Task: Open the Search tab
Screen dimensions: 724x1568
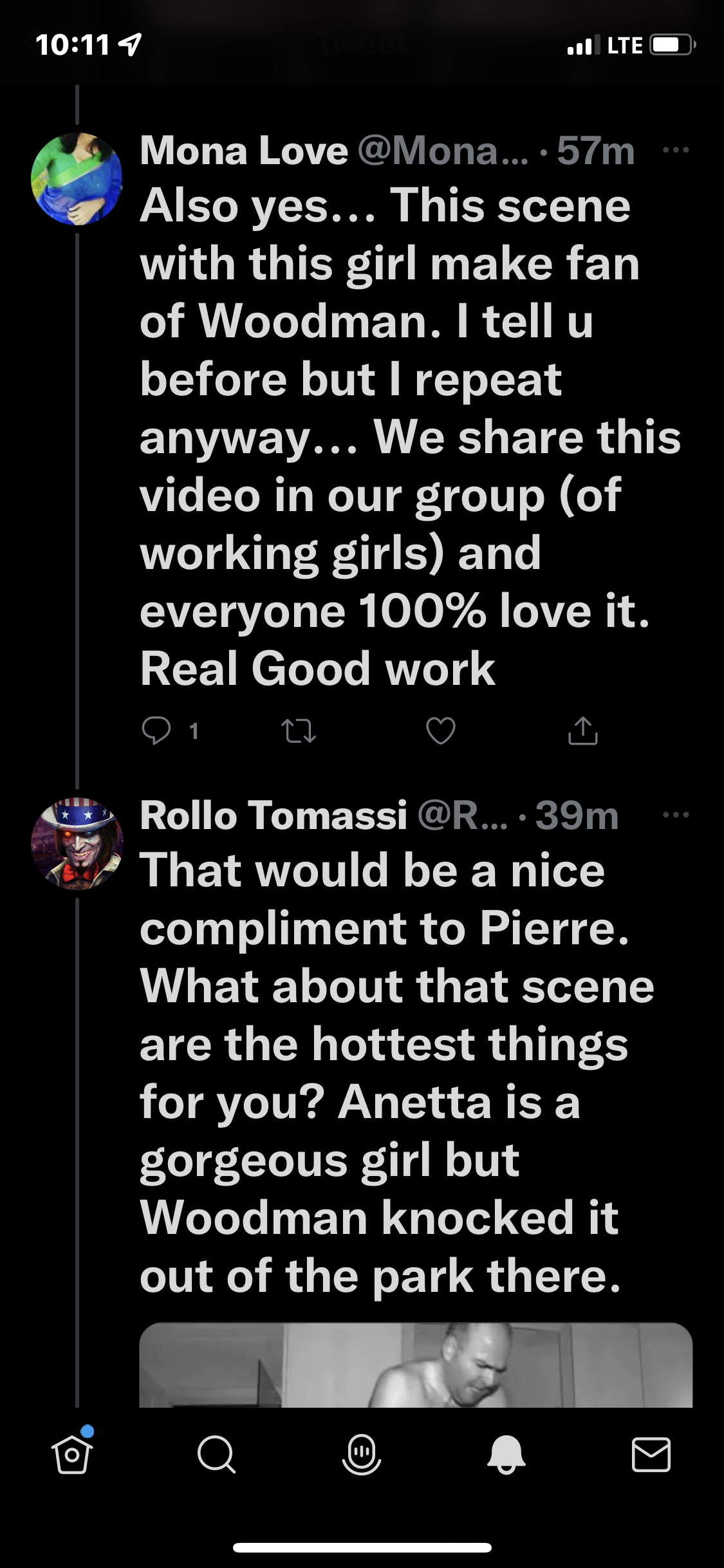Action: pyautogui.click(x=216, y=1455)
